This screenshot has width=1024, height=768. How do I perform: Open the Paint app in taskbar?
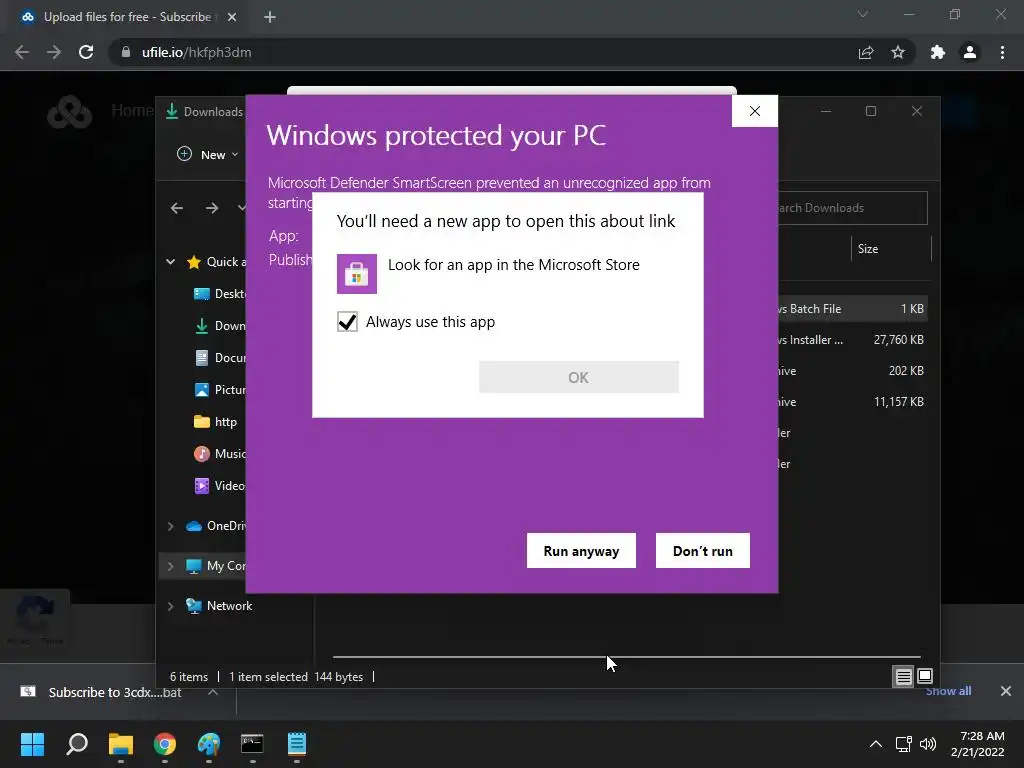click(x=209, y=744)
